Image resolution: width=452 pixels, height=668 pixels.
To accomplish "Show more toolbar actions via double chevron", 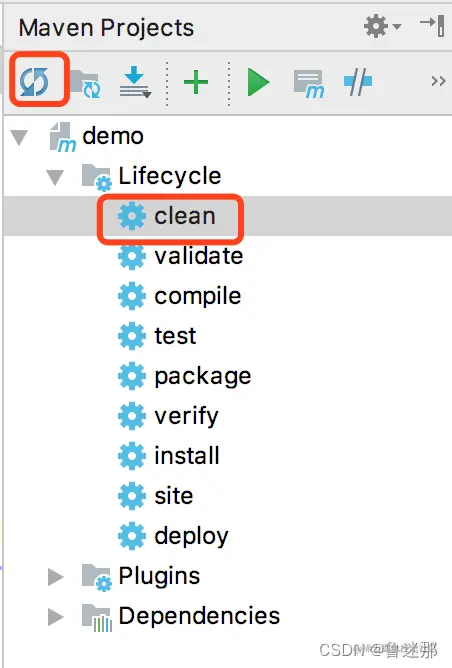I will click(438, 81).
